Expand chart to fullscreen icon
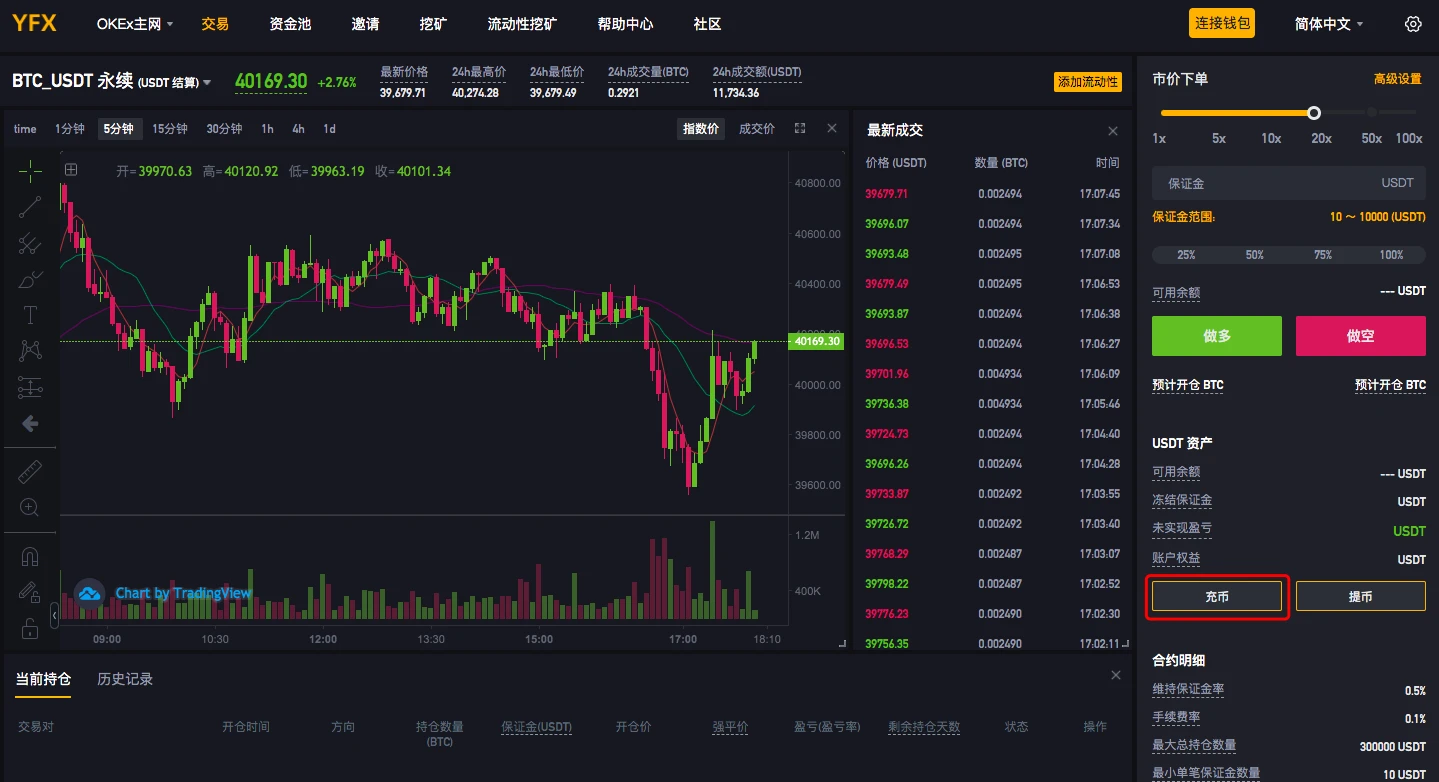Image resolution: width=1439 pixels, height=782 pixels. pyautogui.click(x=800, y=128)
